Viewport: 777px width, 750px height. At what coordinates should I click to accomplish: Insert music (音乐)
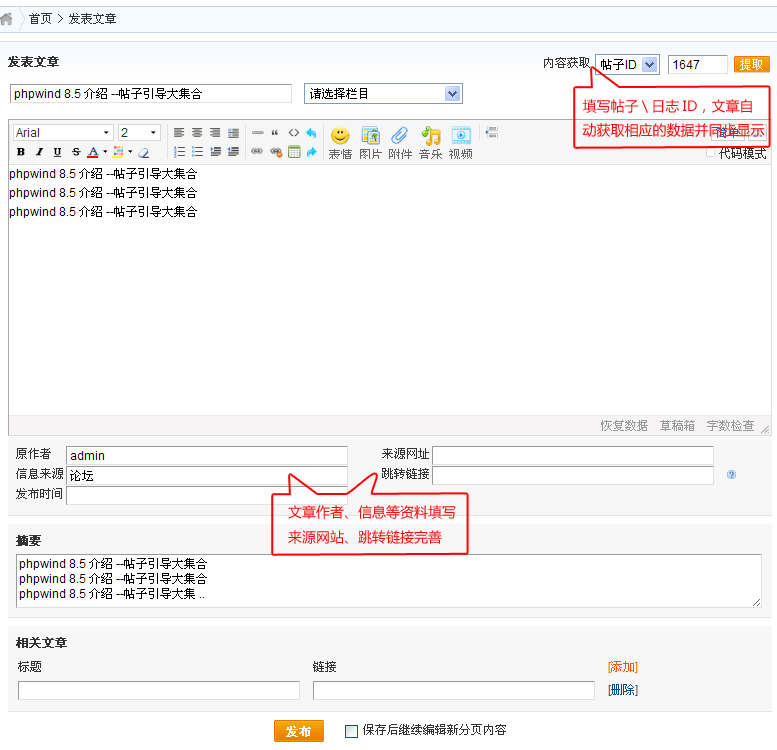(431, 143)
